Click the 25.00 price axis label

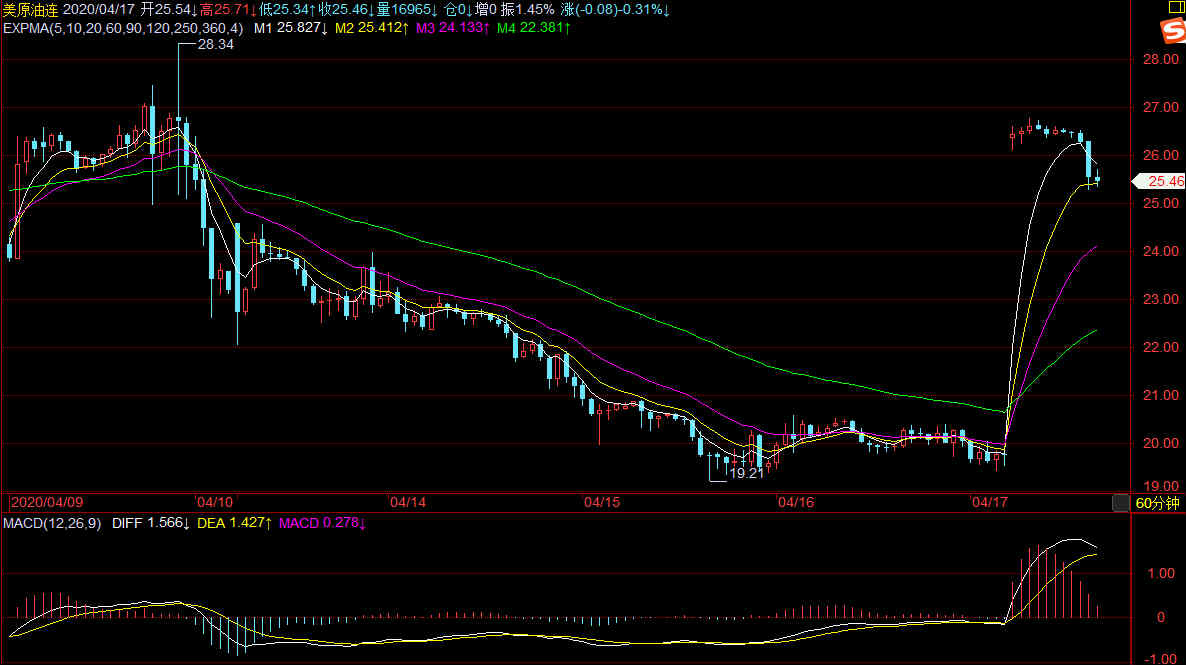[1160, 204]
